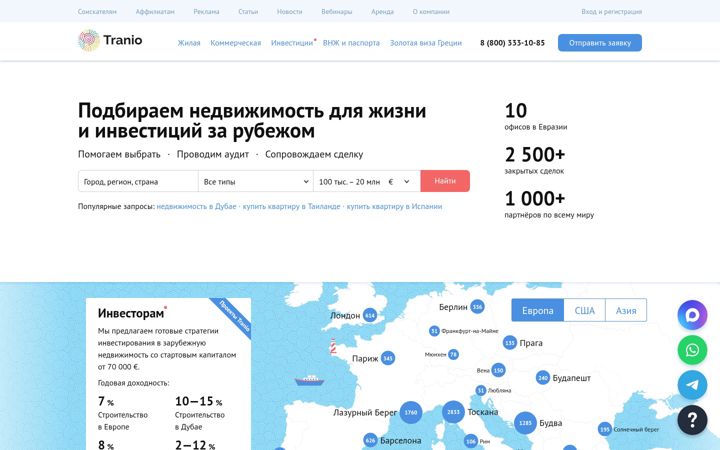Select Тоскана map marker

coord(453,412)
